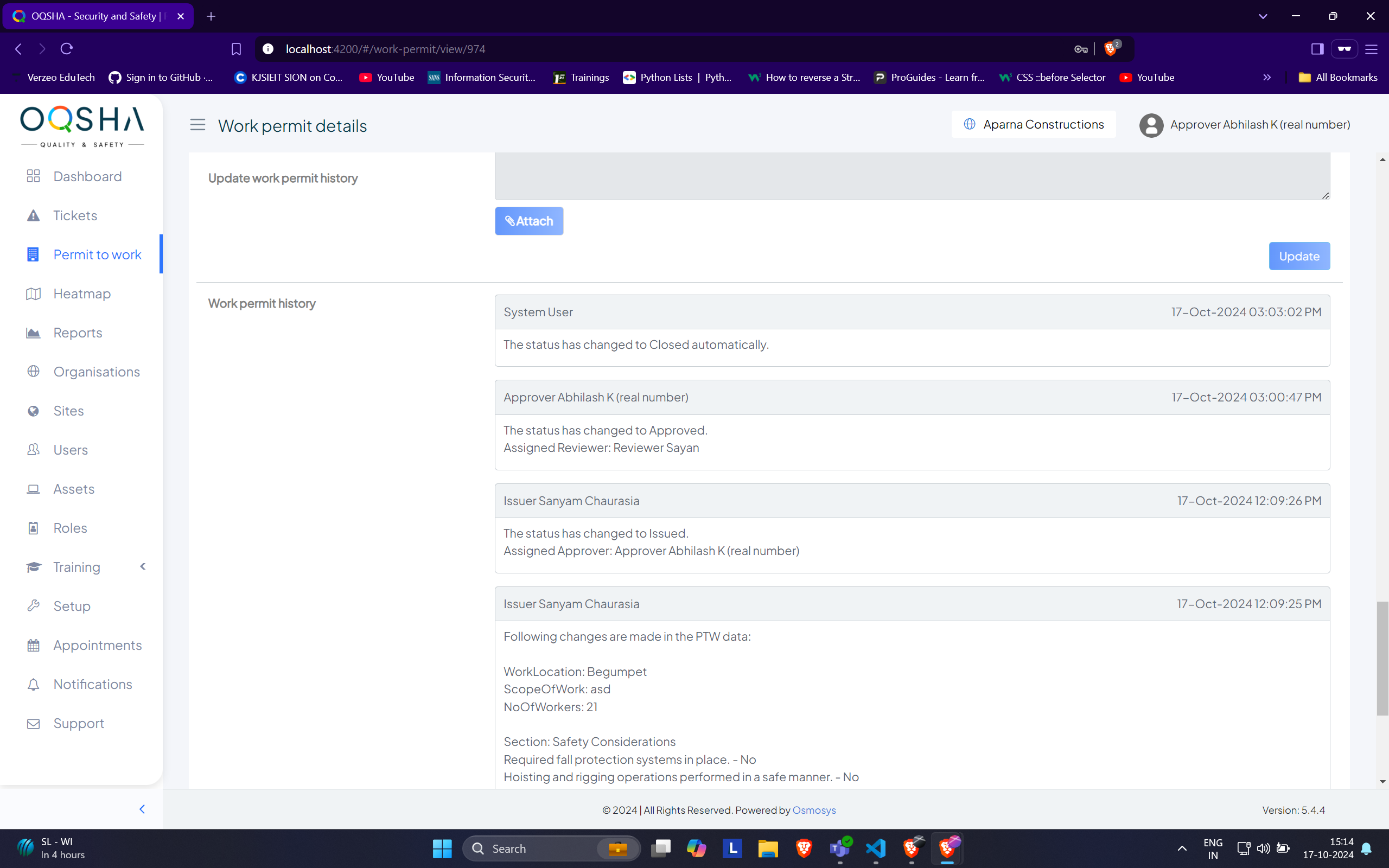1389x868 pixels.
Task: Click the Notifications bell in sidebar
Action: (x=33, y=684)
